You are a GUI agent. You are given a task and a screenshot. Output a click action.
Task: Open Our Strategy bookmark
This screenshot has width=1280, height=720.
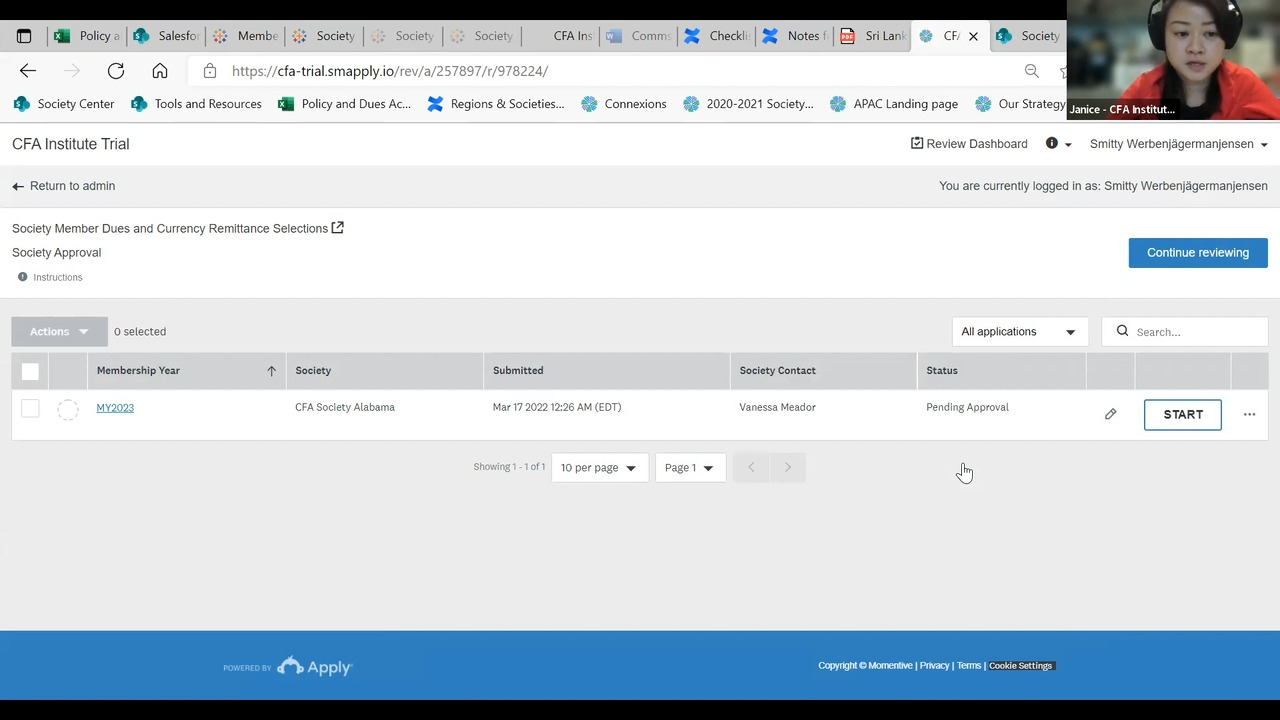point(1020,104)
